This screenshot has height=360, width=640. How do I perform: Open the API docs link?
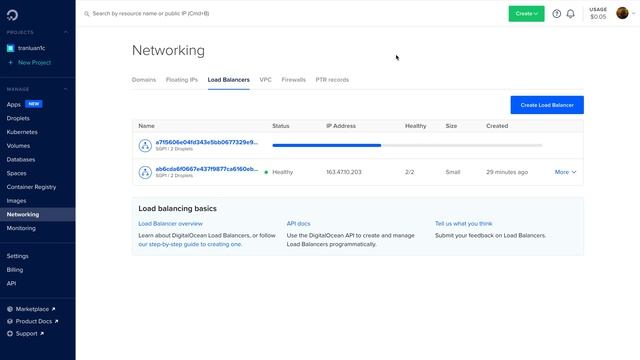coord(298,224)
